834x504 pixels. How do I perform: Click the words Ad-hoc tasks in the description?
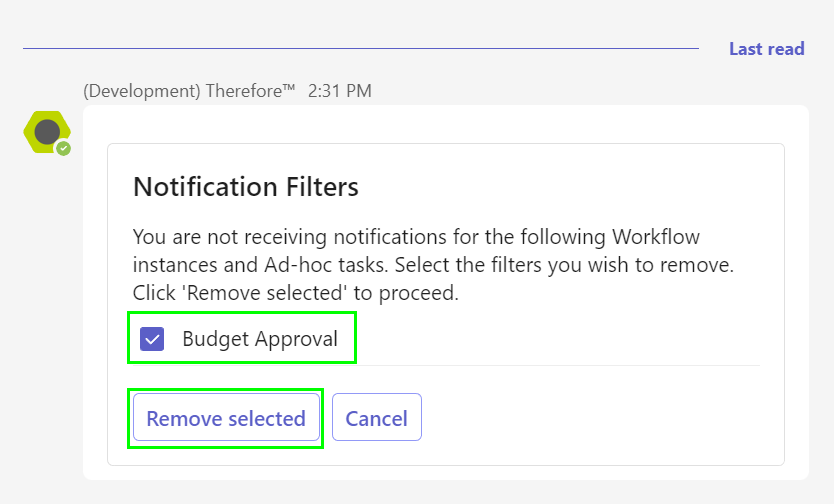point(325,265)
